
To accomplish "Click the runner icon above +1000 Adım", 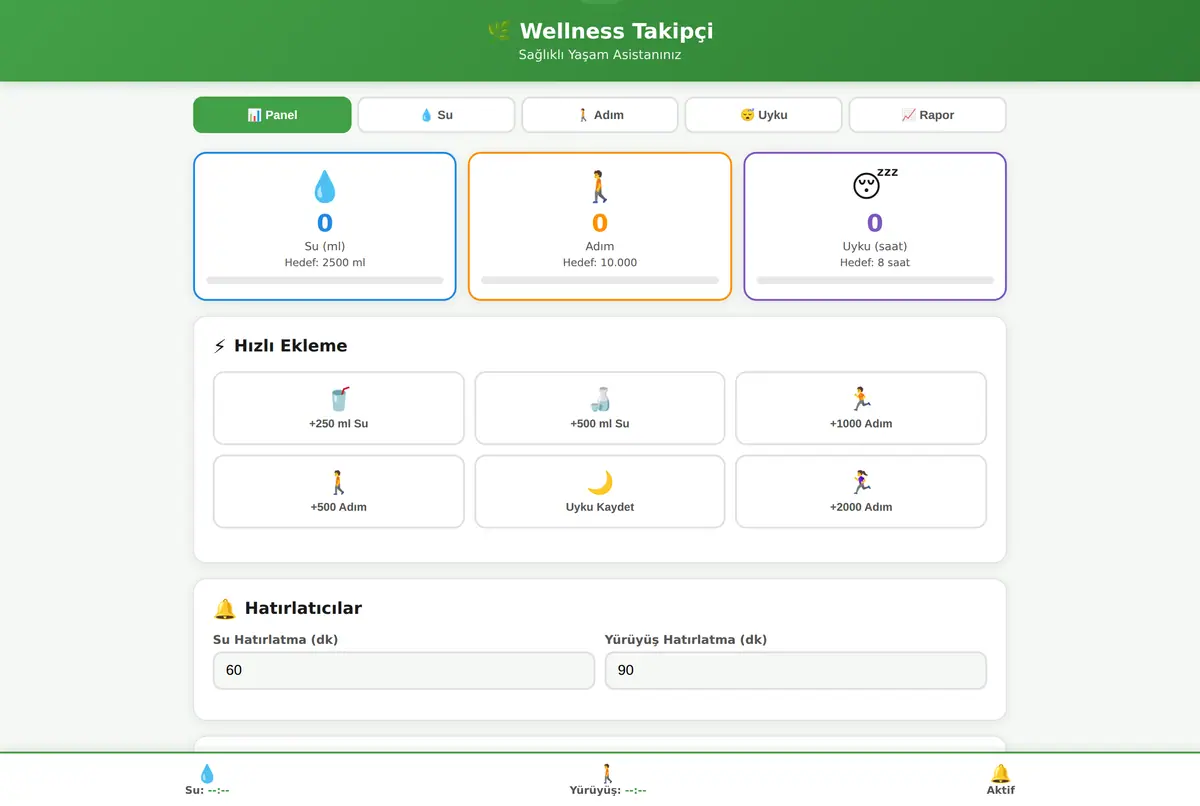I will [x=861, y=399].
